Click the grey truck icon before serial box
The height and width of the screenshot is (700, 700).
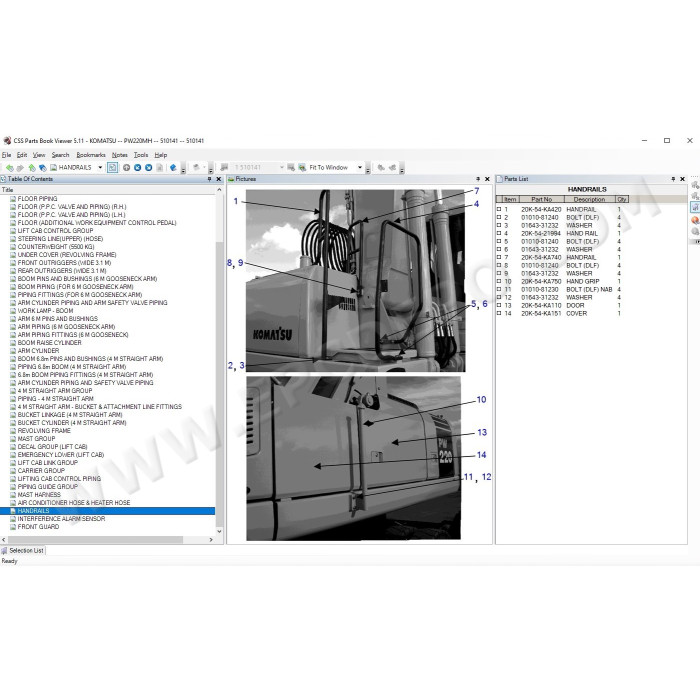point(224,167)
